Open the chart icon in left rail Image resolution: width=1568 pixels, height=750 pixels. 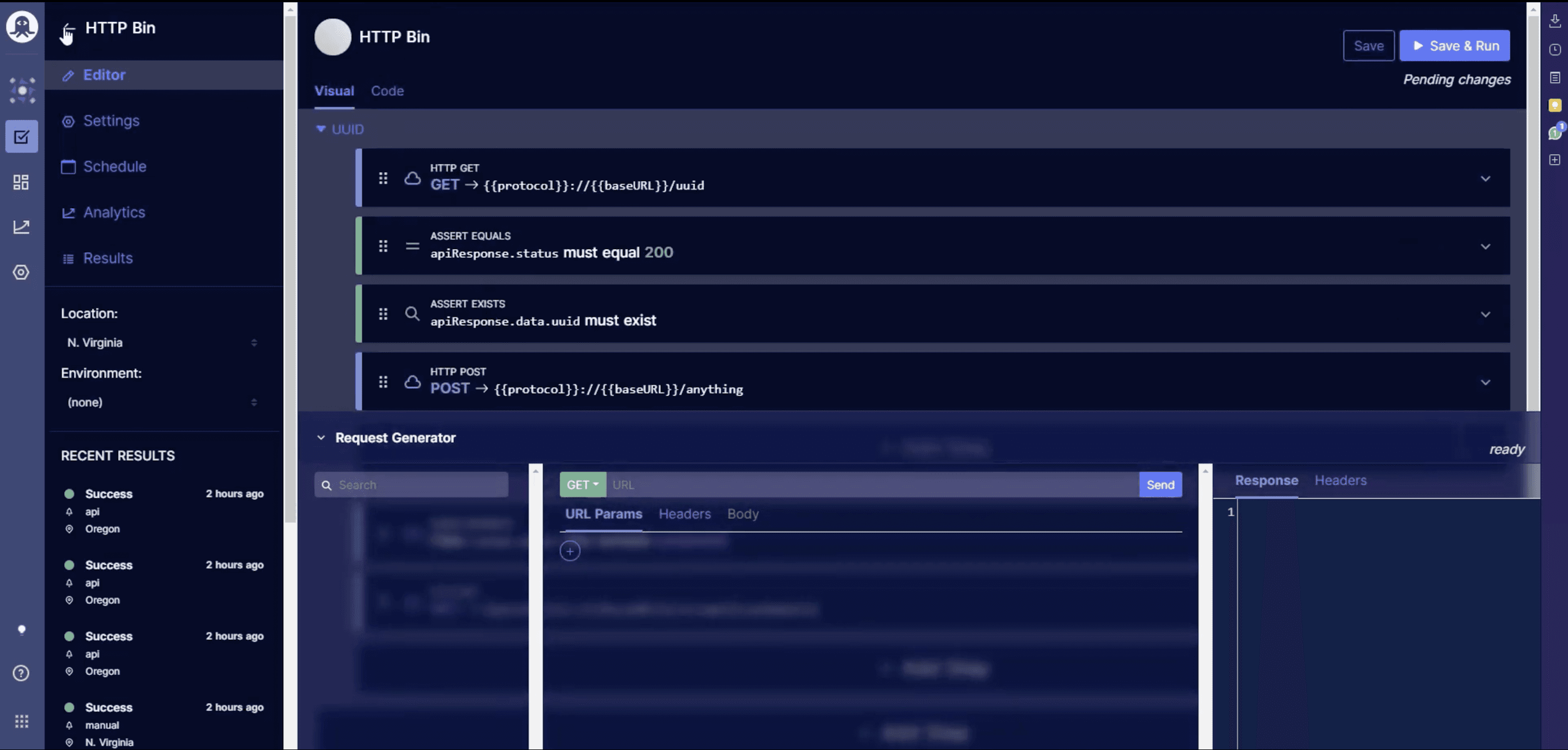coord(21,227)
